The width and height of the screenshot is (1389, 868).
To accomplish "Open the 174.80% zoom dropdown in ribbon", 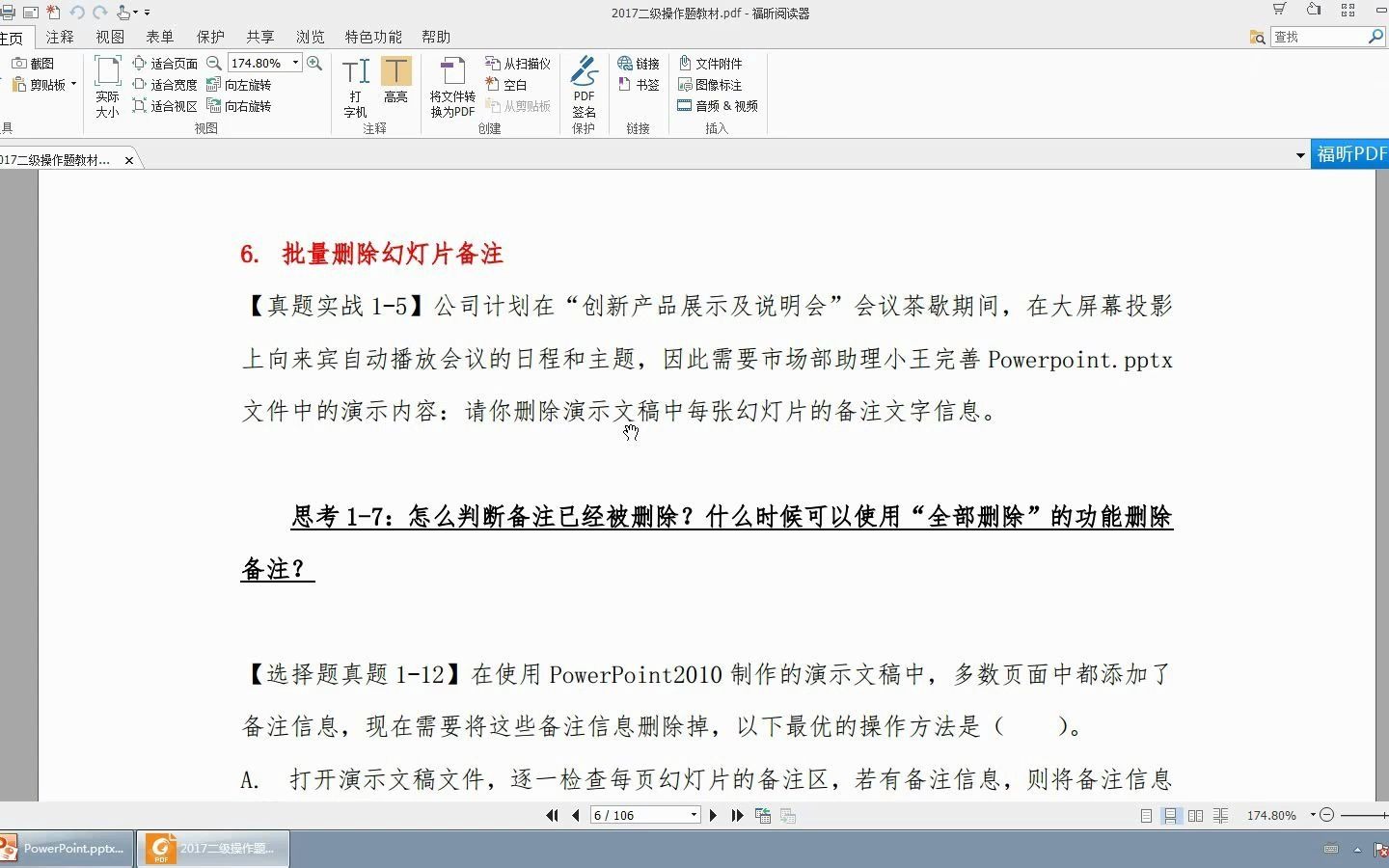I will point(295,63).
